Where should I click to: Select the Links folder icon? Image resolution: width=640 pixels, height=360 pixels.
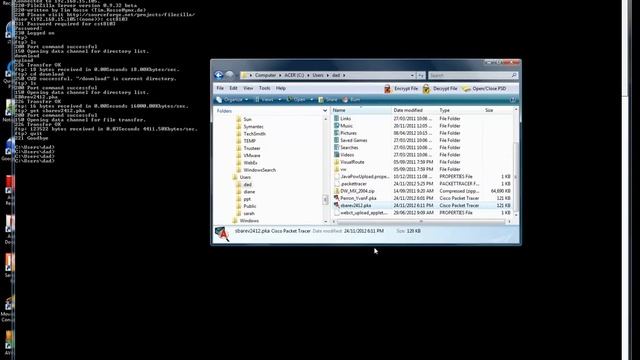(336, 118)
